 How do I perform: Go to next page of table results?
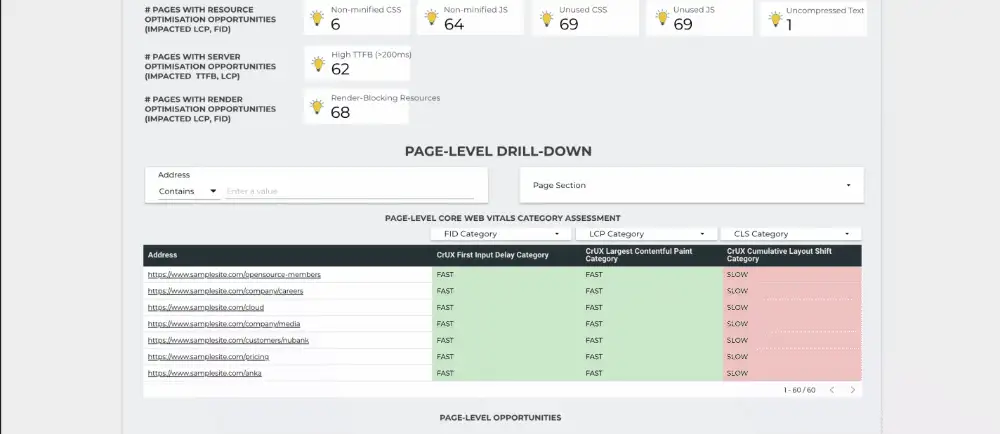pyautogui.click(x=853, y=390)
